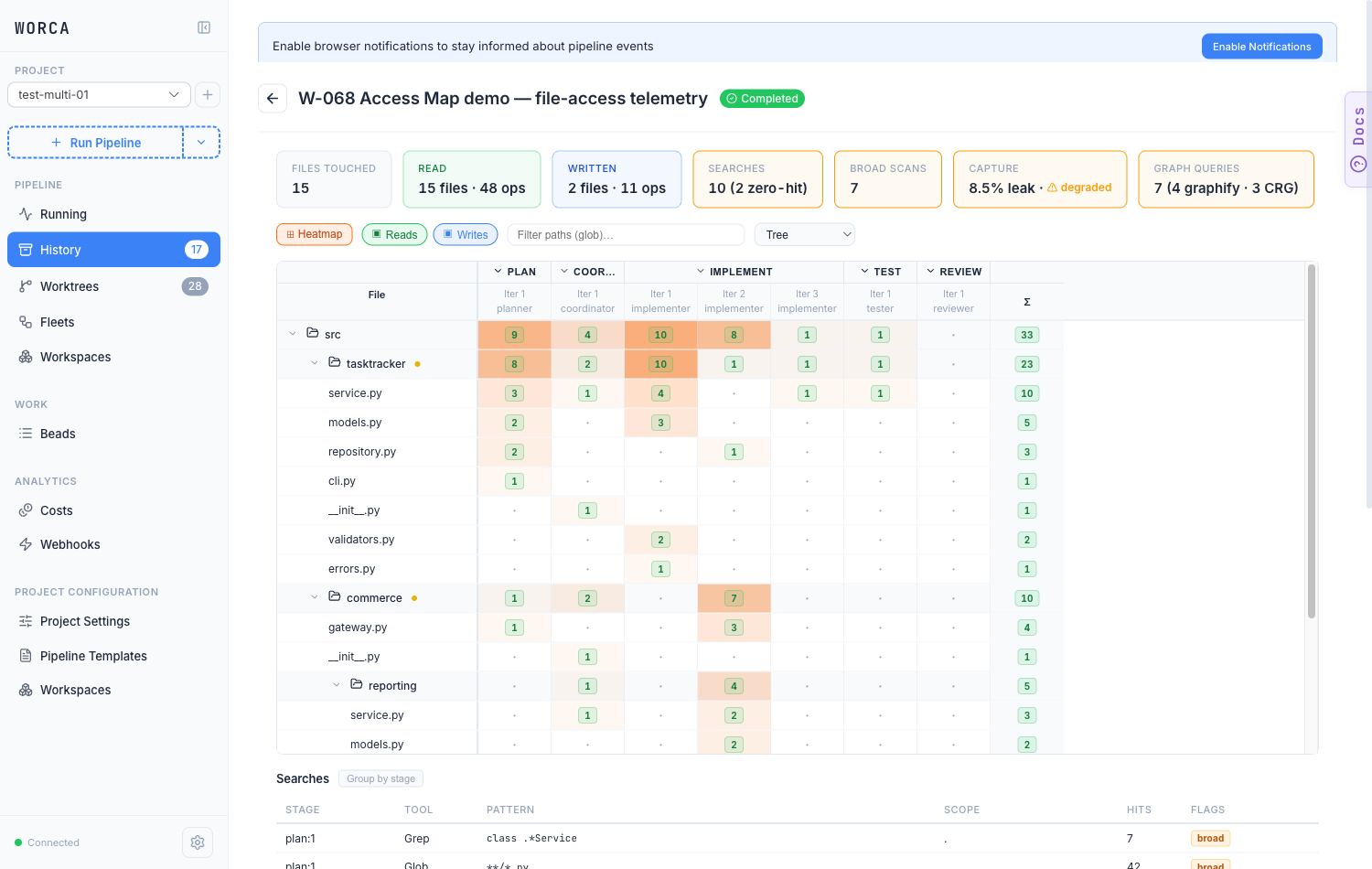Collapse the commerce folder
Image resolution: width=1372 pixels, height=869 pixels.
(315, 597)
